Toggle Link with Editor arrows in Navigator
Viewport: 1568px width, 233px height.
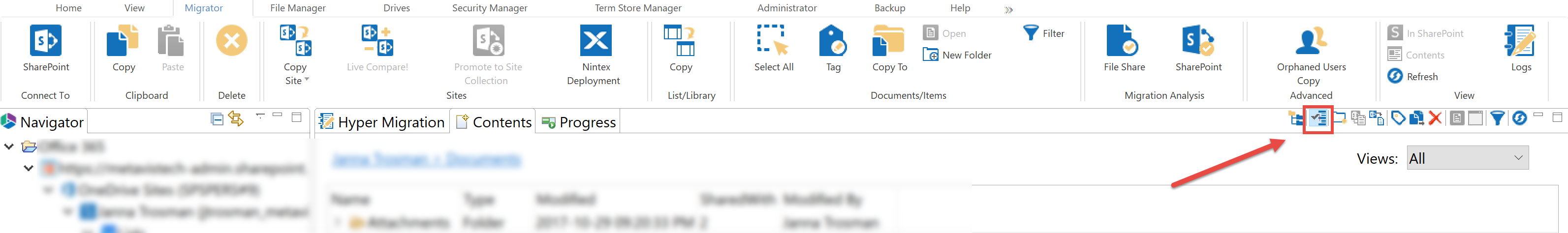(x=236, y=118)
